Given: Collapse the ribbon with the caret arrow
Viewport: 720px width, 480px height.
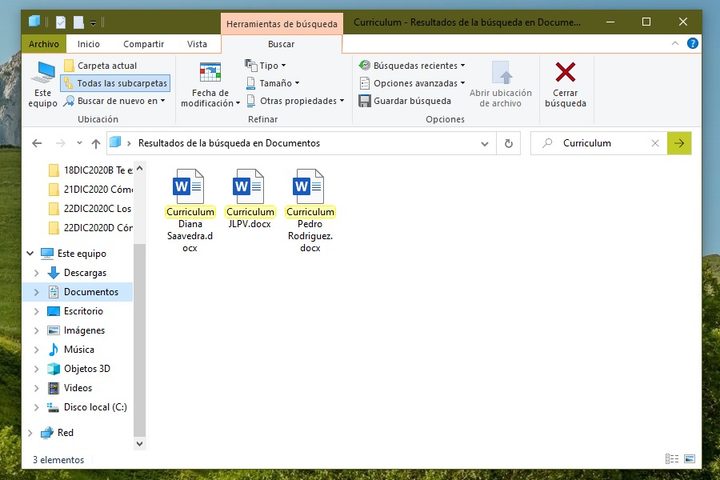Looking at the screenshot, I should 675,44.
